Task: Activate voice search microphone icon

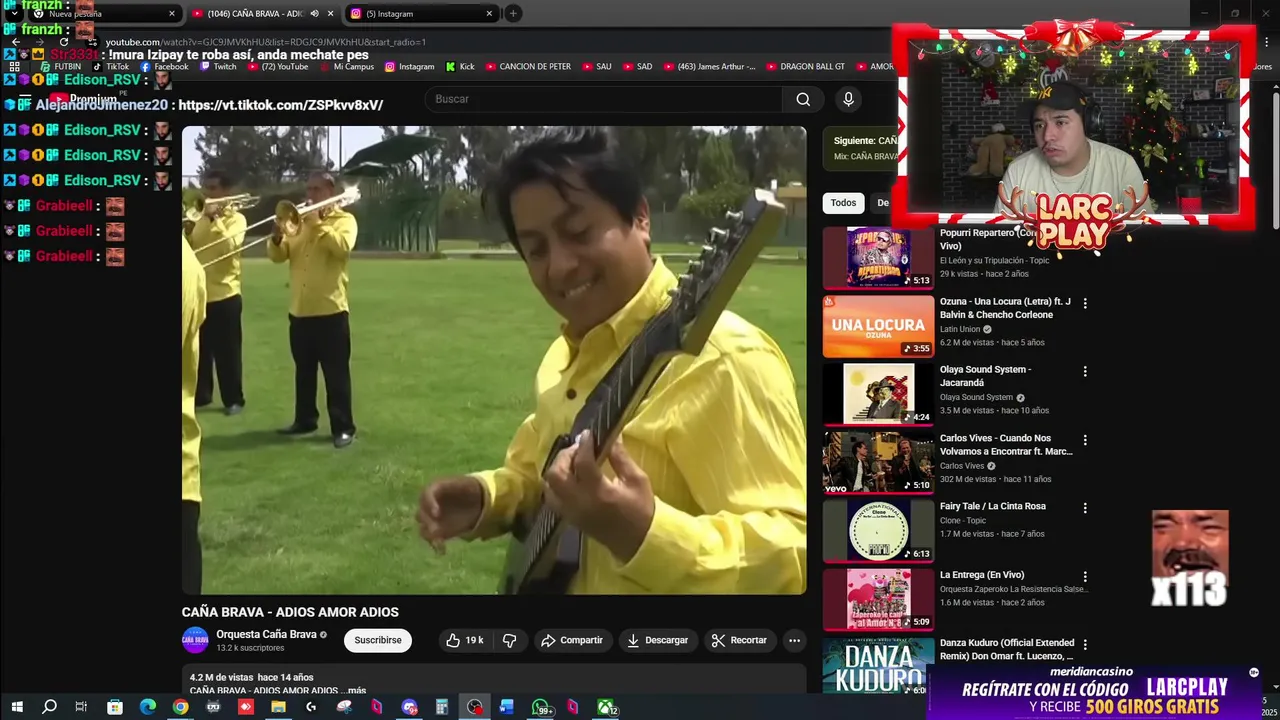Action: pyautogui.click(x=848, y=99)
